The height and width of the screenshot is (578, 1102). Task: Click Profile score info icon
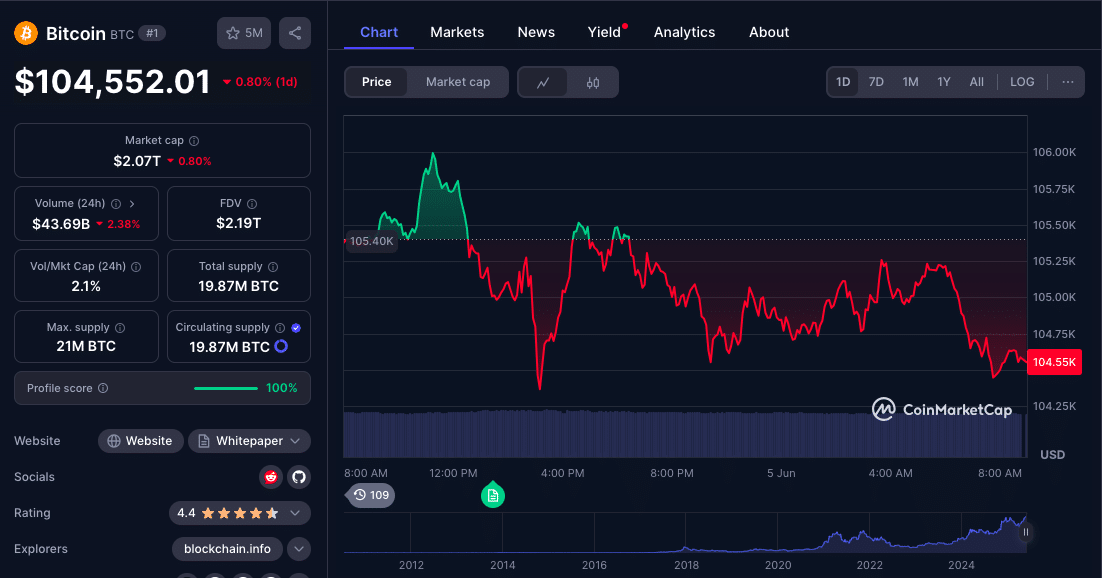(103, 388)
